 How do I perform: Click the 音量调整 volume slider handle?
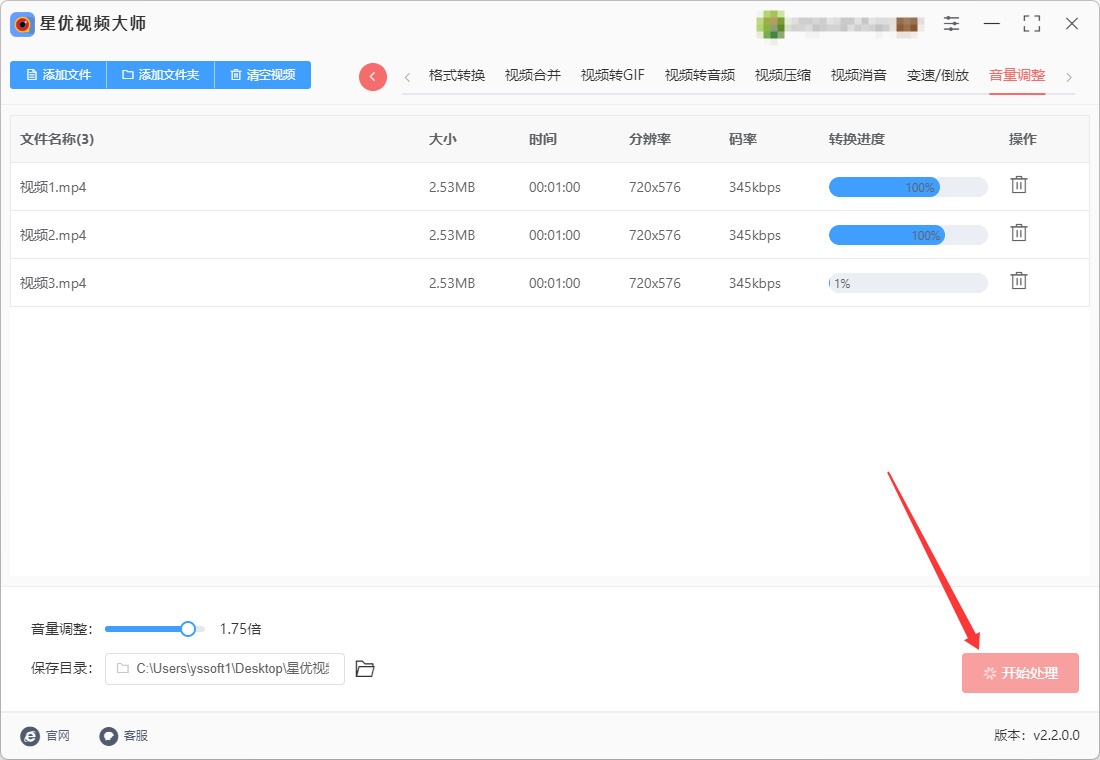click(187, 629)
